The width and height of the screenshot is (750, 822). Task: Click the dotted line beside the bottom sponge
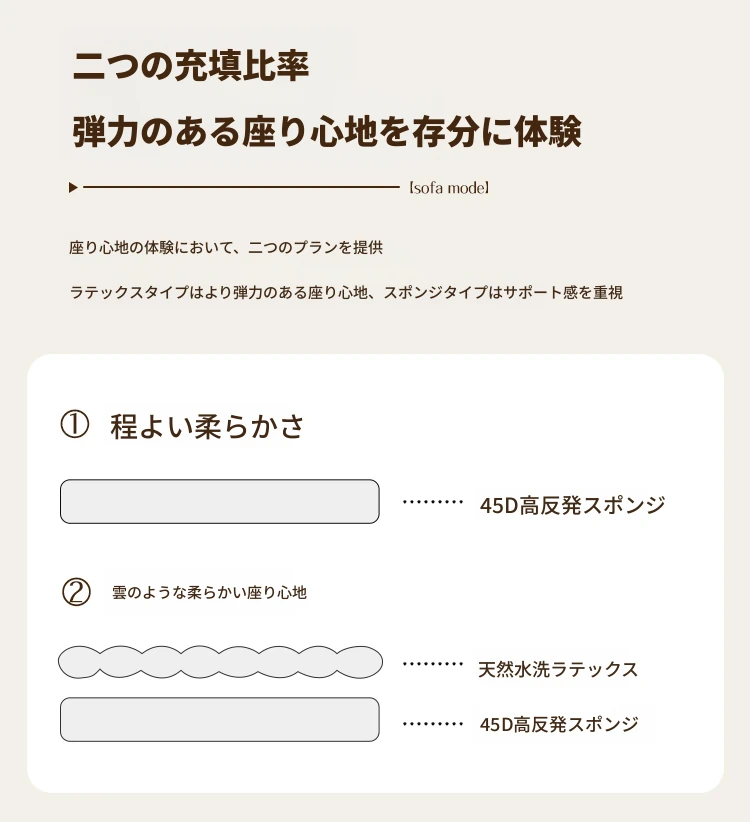(432, 722)
